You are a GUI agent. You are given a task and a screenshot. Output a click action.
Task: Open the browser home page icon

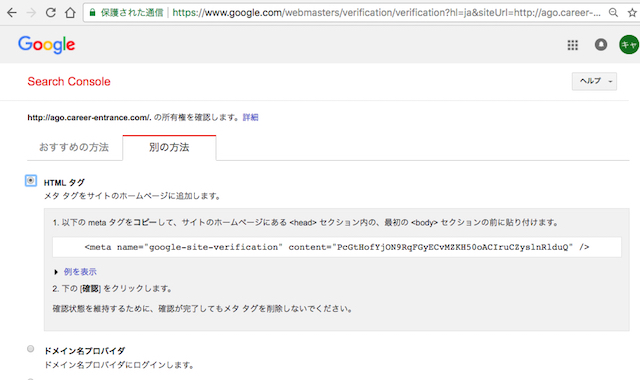coord(70,13)
